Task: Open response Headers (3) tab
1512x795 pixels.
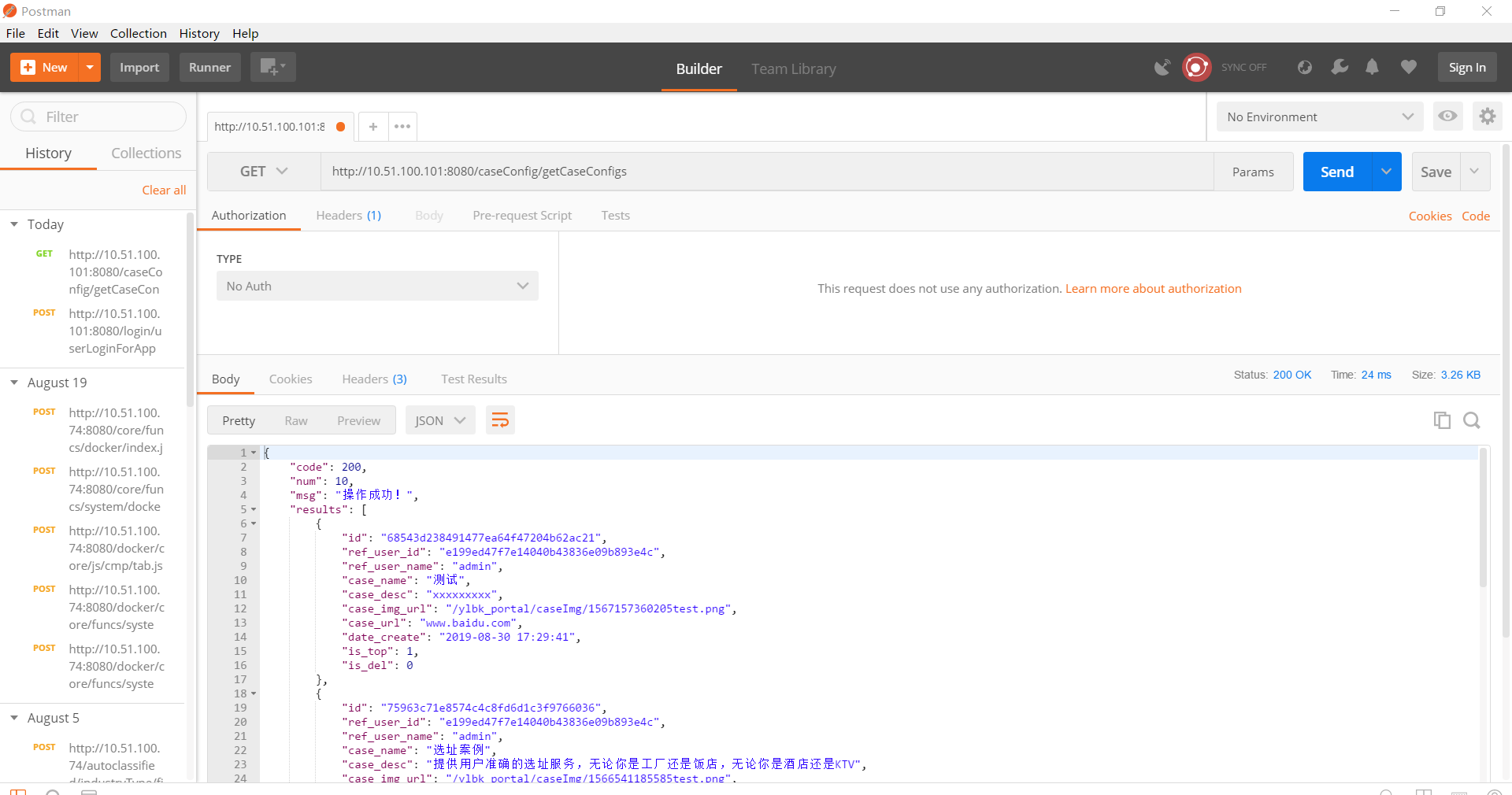Action: point(374,379)
